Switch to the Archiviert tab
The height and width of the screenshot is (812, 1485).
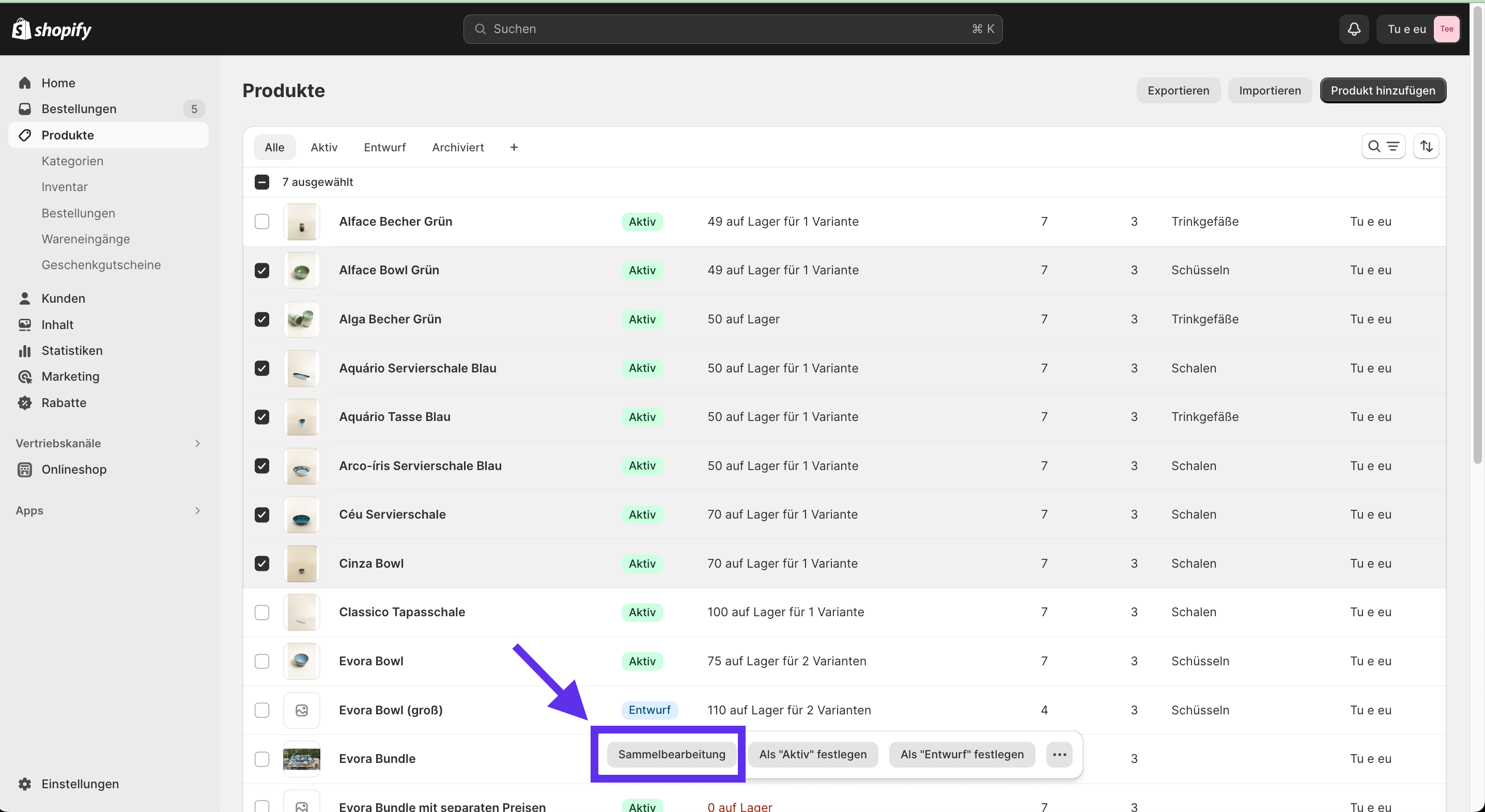pos(458,147)
